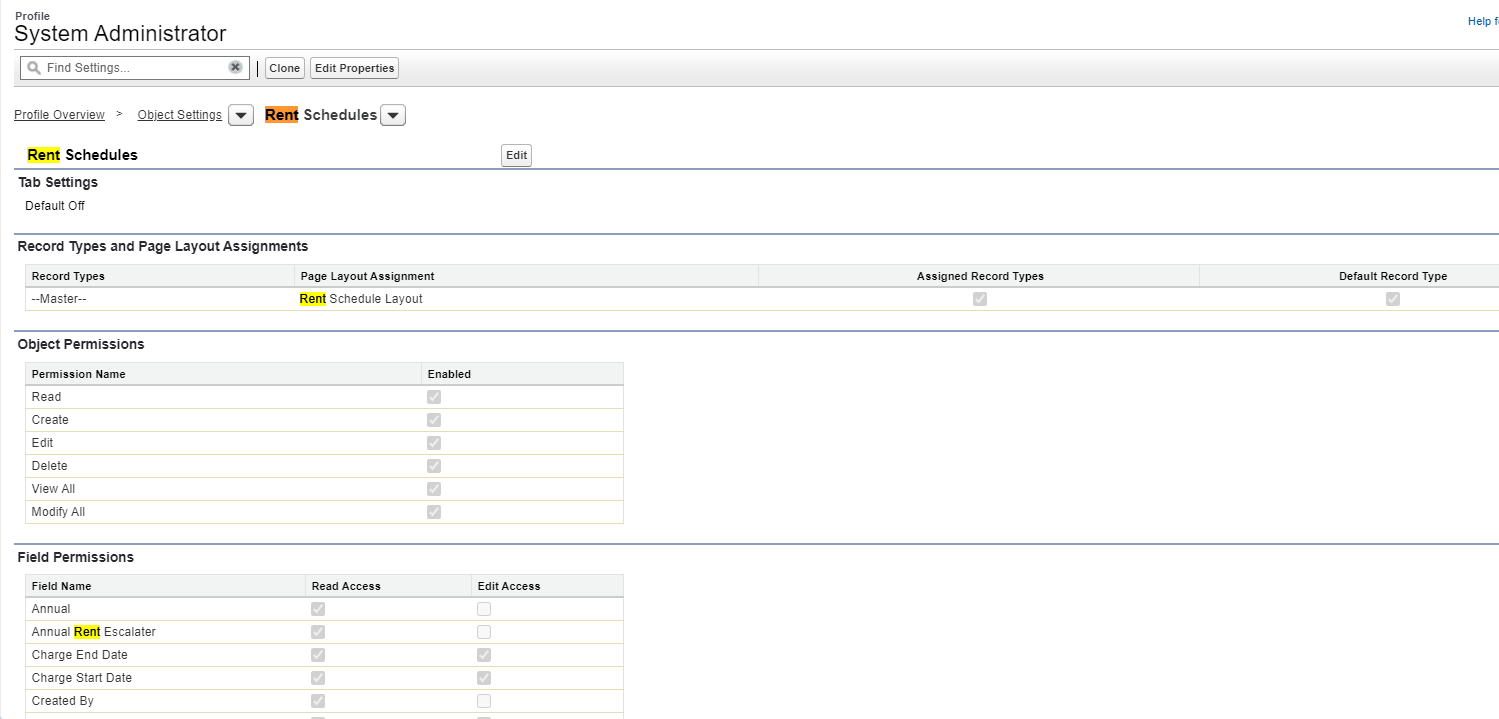This screenshot has width=1499, height=719.
Task: Toggle Edit Access for Annual field
Action: [484, 609]
